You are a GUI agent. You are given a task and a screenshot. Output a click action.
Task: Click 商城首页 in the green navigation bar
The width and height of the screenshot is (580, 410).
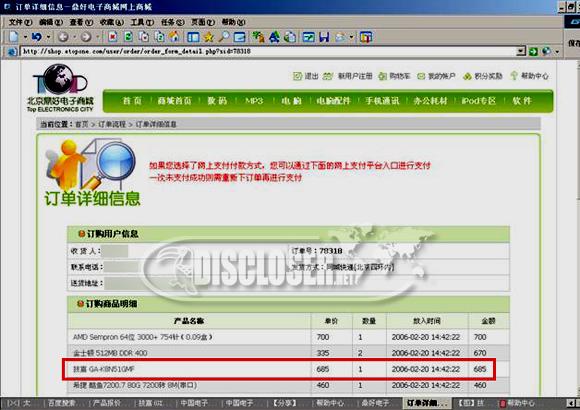(x=174, y=101)
